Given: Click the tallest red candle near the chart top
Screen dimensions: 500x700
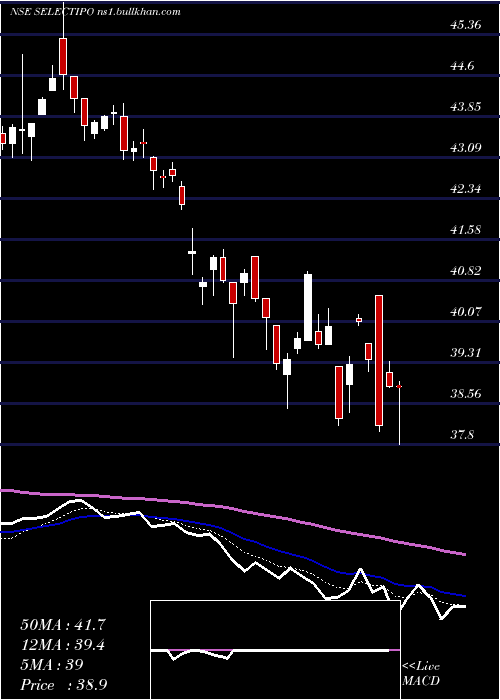Looking at the screenshot, I should click(63, 56).
